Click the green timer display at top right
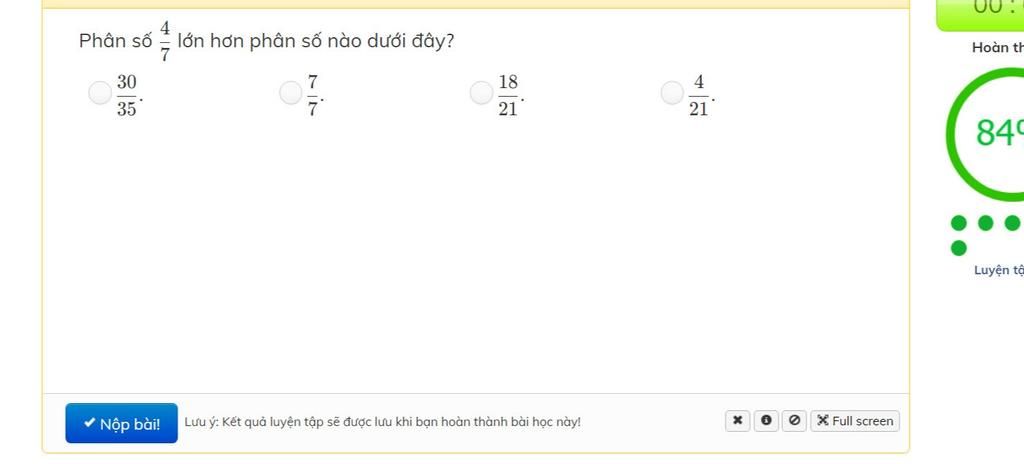Screen dimensions: 1024x464 coord(980,14)
